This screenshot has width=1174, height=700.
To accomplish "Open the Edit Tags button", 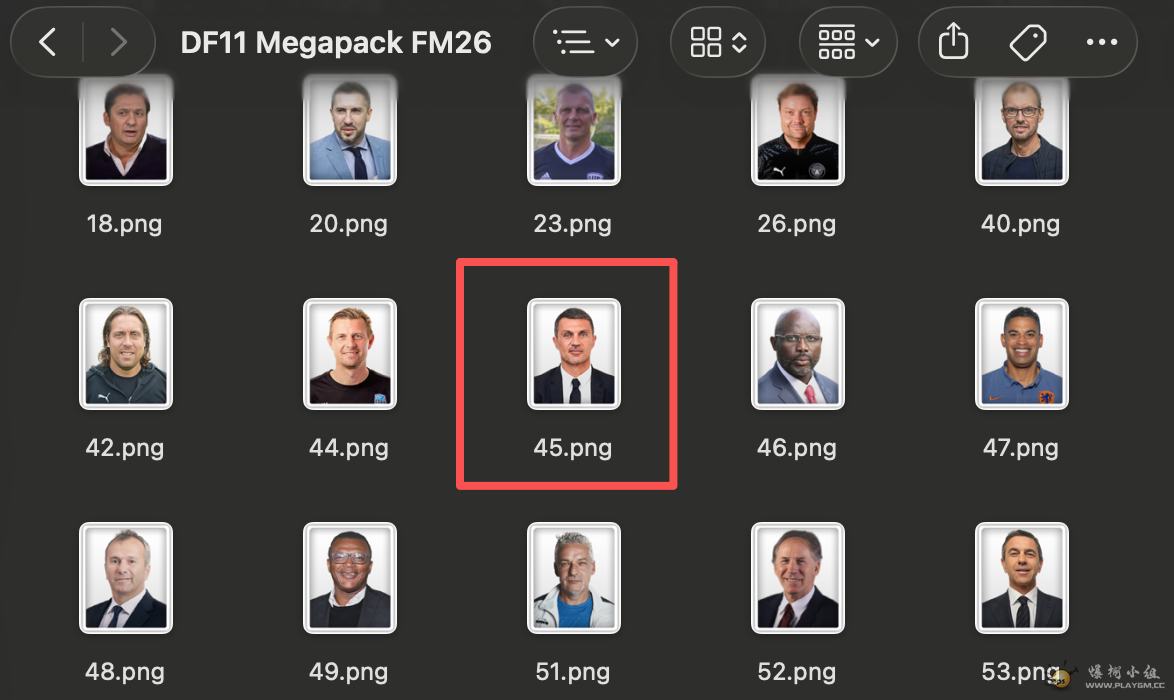I will pos(1027,42).
